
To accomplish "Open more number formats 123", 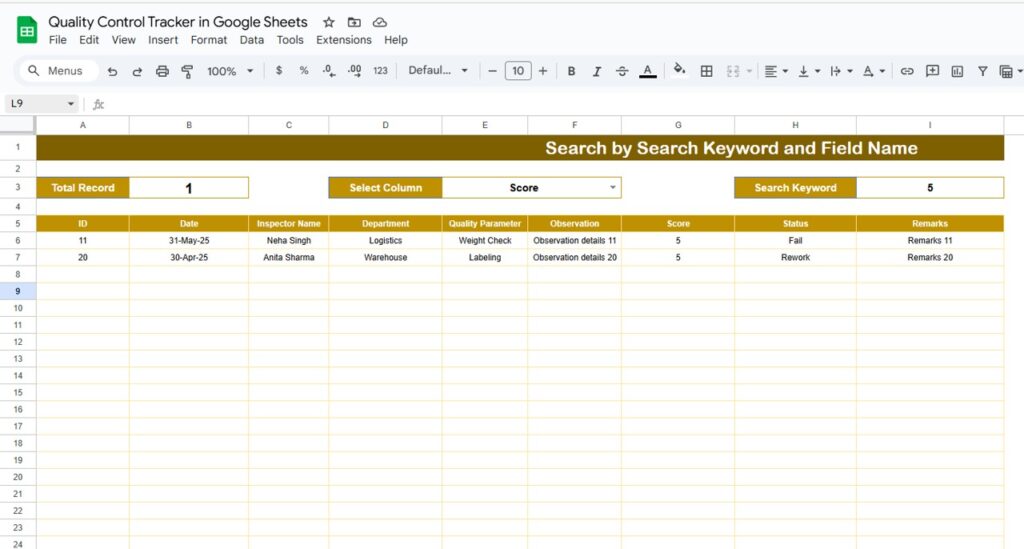I will click(380, 71).
